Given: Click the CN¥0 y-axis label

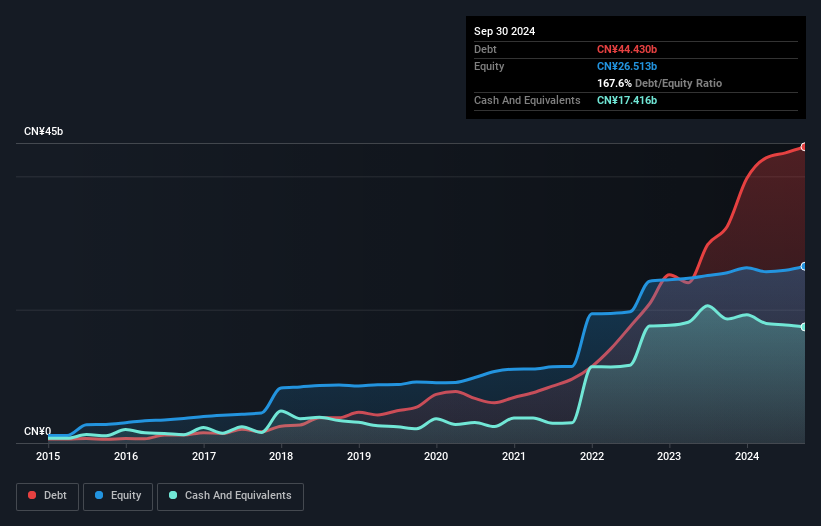Looking at the screenshot, I should pos(38,431).
